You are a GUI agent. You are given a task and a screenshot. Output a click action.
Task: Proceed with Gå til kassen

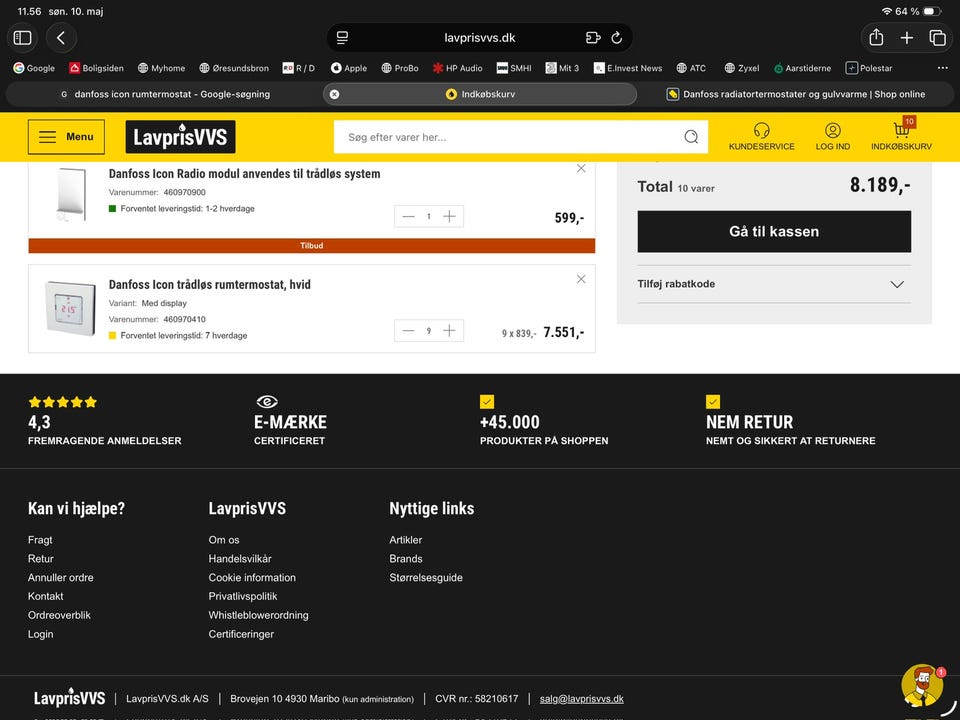(774, 231)
